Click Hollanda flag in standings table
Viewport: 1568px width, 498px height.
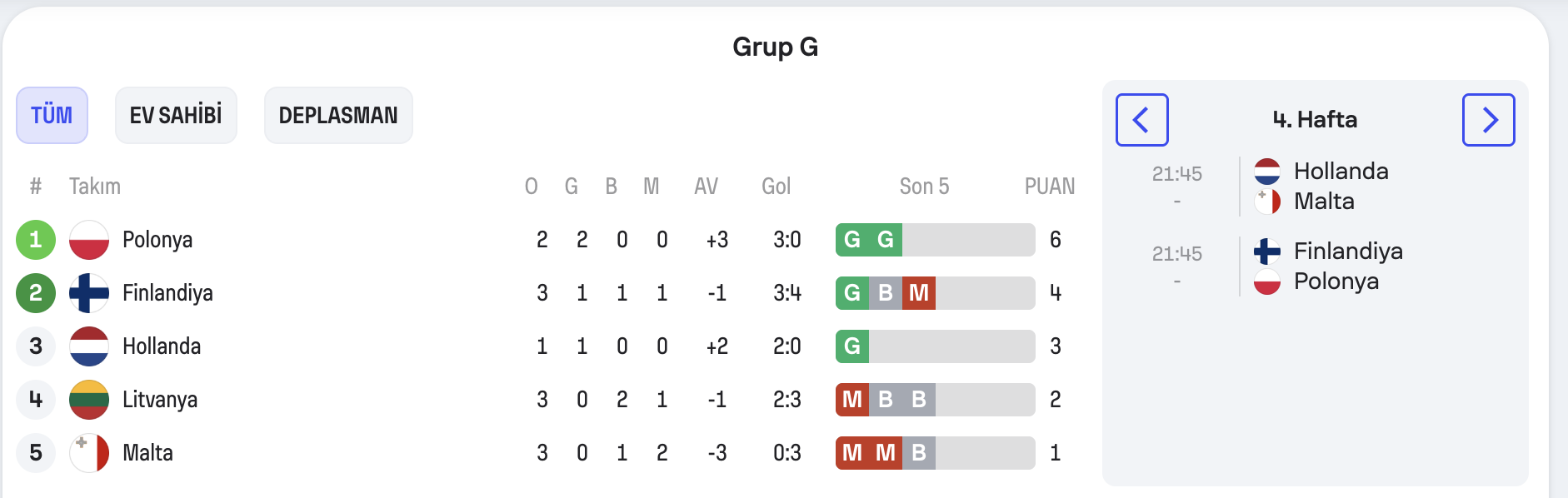[89, 346]
